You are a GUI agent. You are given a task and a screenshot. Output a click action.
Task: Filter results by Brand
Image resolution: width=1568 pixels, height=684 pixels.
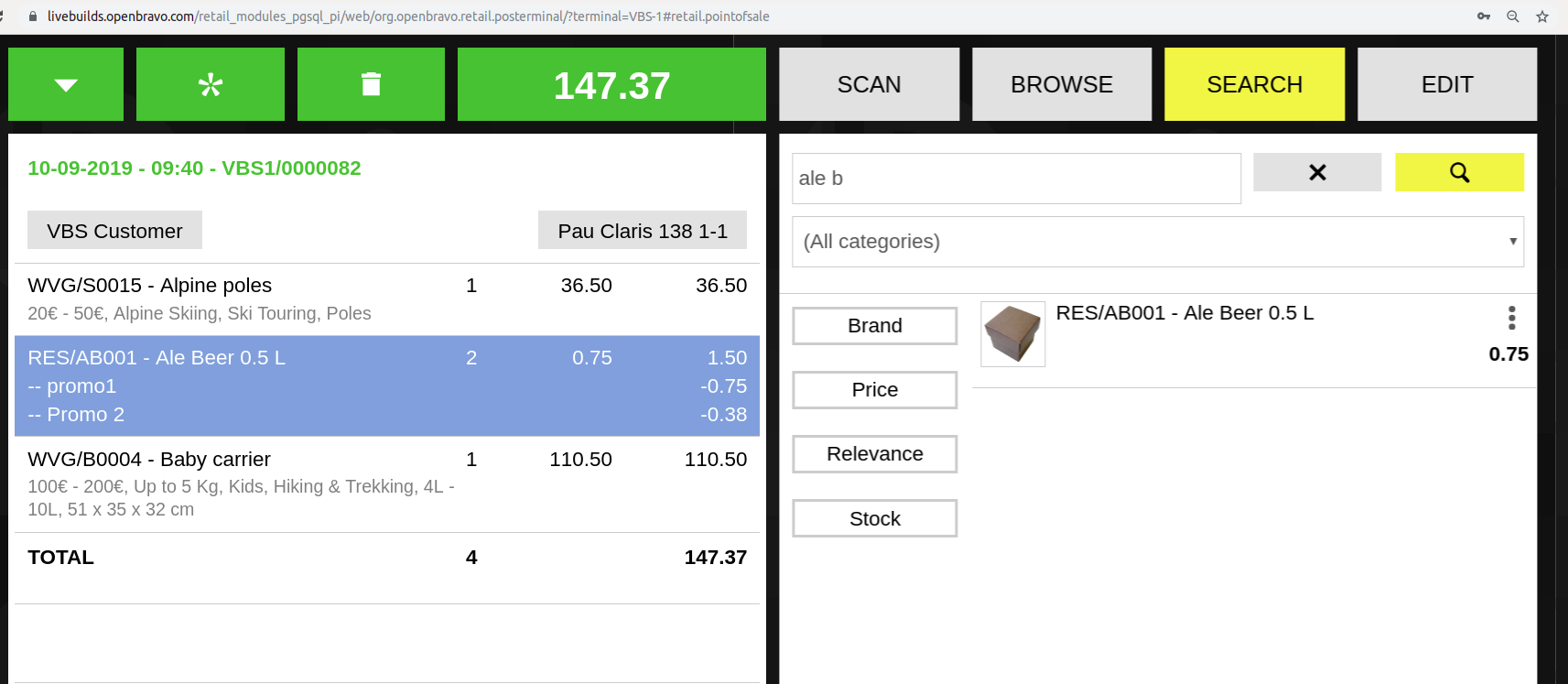point(875,326)
